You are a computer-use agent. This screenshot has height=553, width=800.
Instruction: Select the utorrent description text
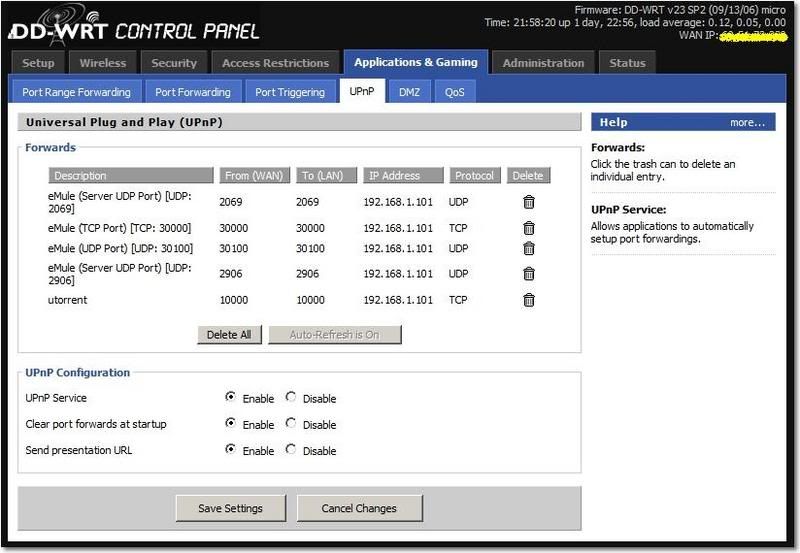(x=67, y=300)
